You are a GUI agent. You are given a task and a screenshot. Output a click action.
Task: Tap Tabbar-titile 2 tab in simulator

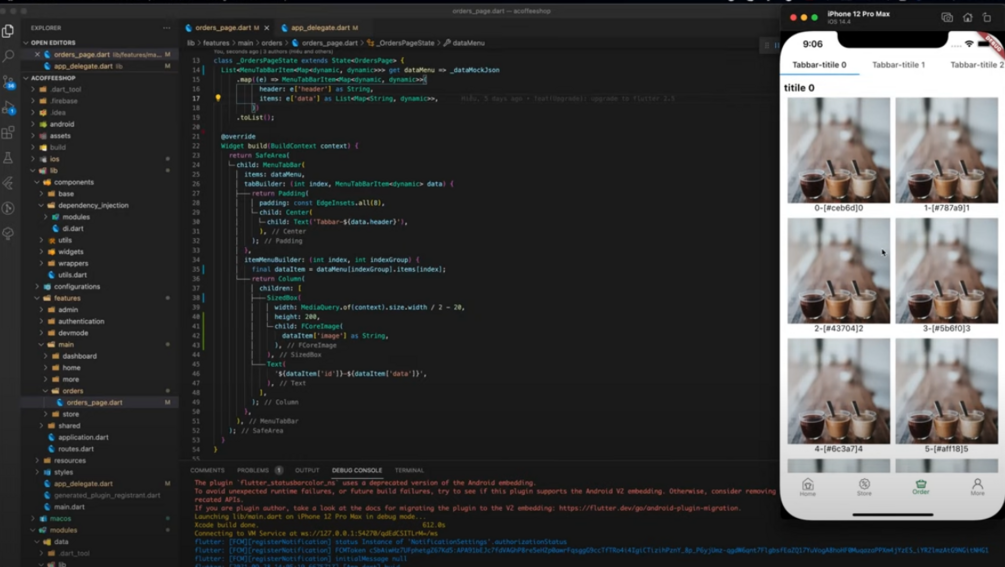(976, 65)
